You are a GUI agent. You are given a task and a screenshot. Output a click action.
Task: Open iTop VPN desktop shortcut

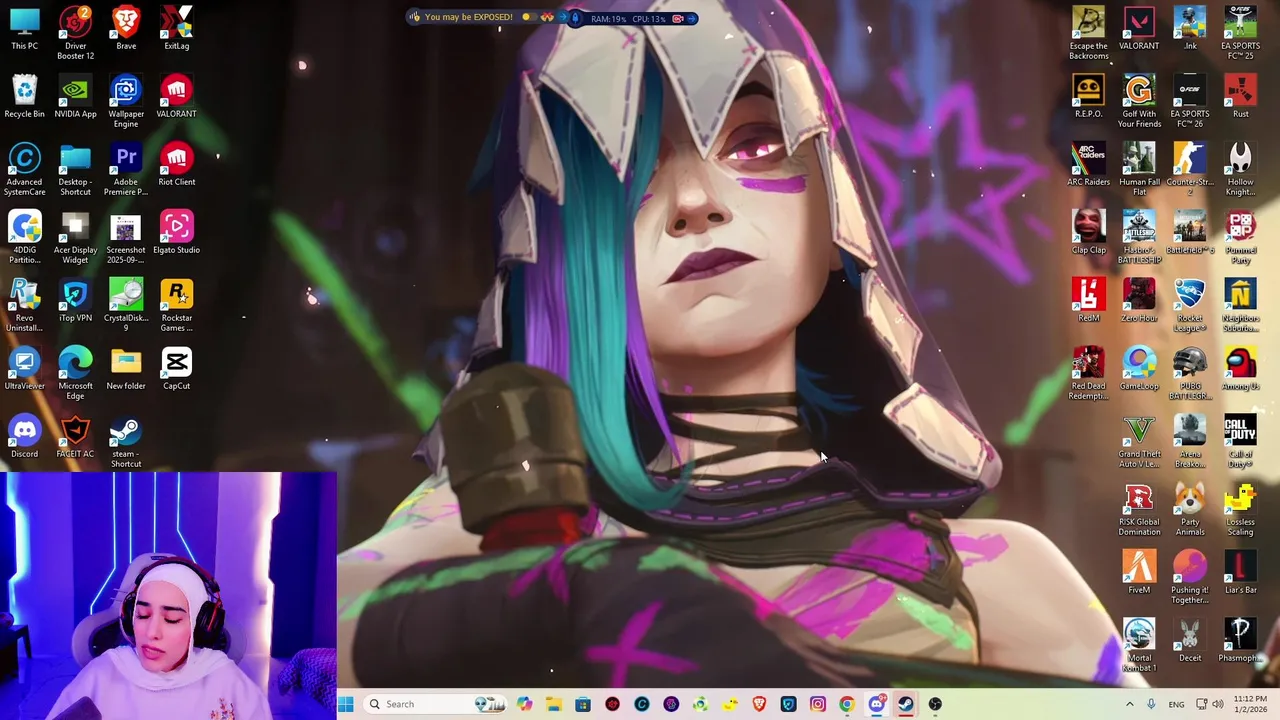[x=75, y=300]
